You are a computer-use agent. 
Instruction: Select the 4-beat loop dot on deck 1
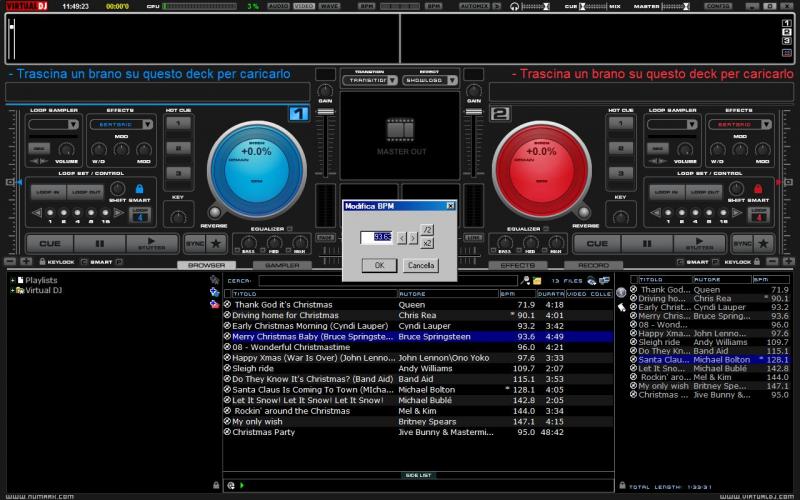78,213
